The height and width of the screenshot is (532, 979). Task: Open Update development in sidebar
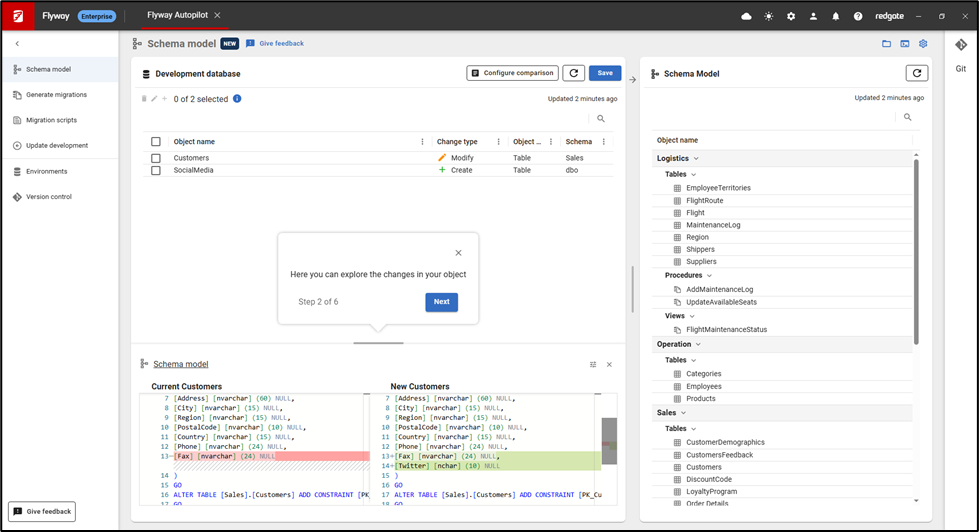pos(60,145)
